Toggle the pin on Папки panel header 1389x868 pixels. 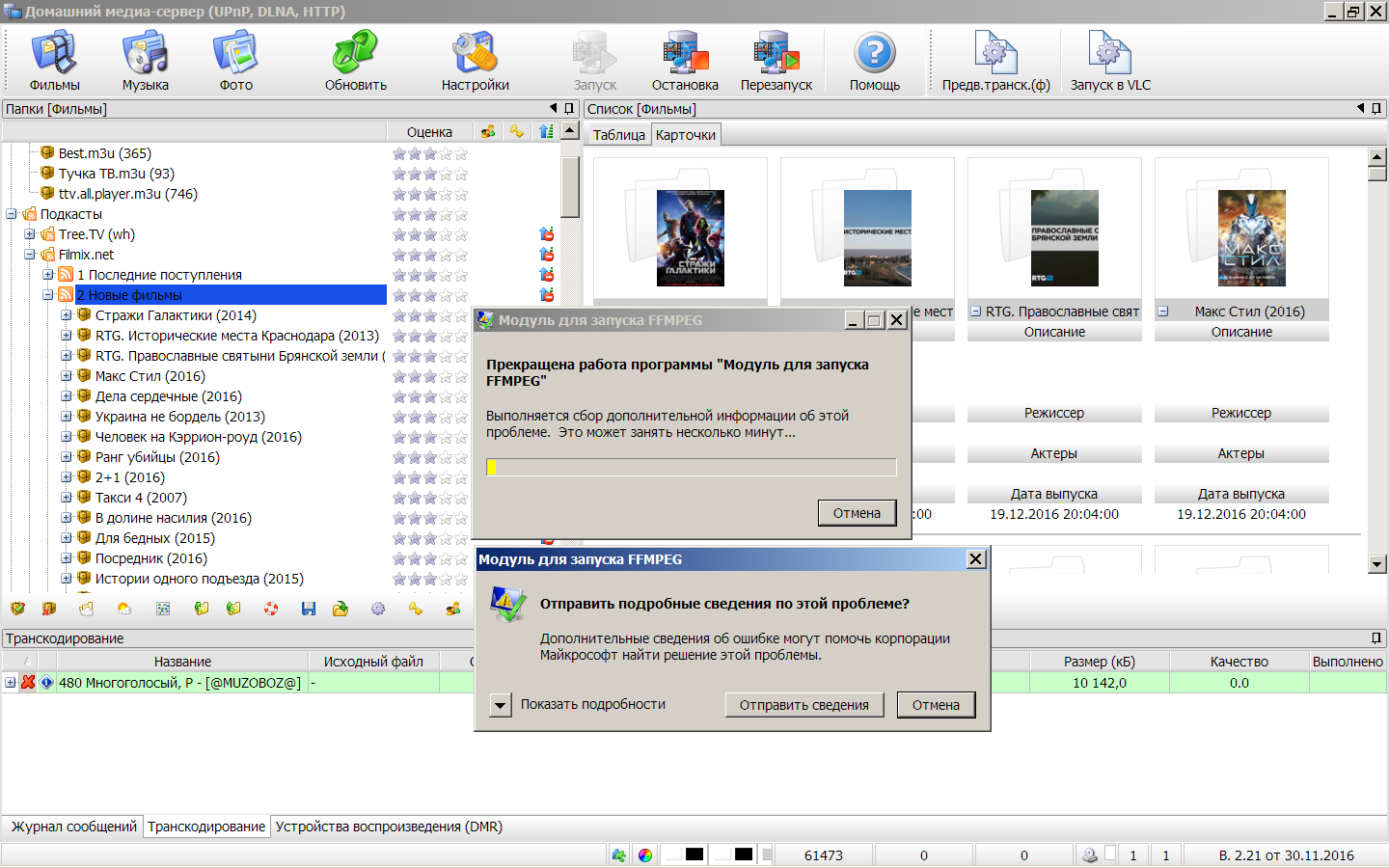(569, 109)
